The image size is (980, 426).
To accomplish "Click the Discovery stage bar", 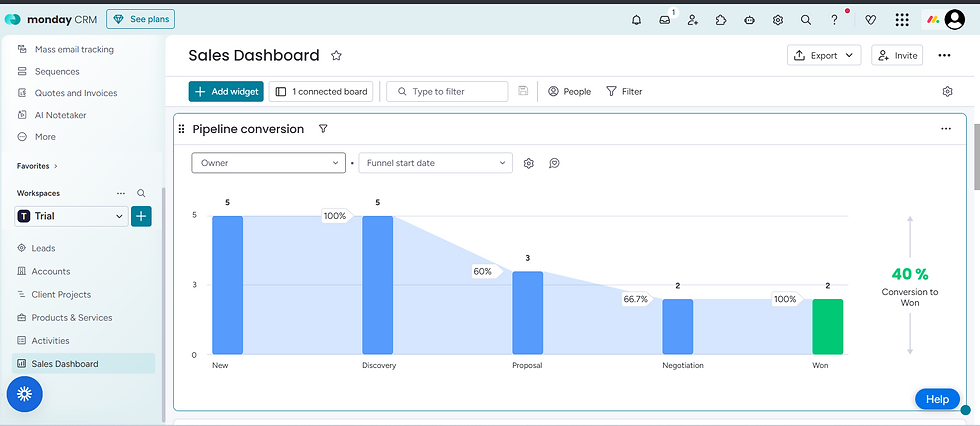I will point(378,285).
